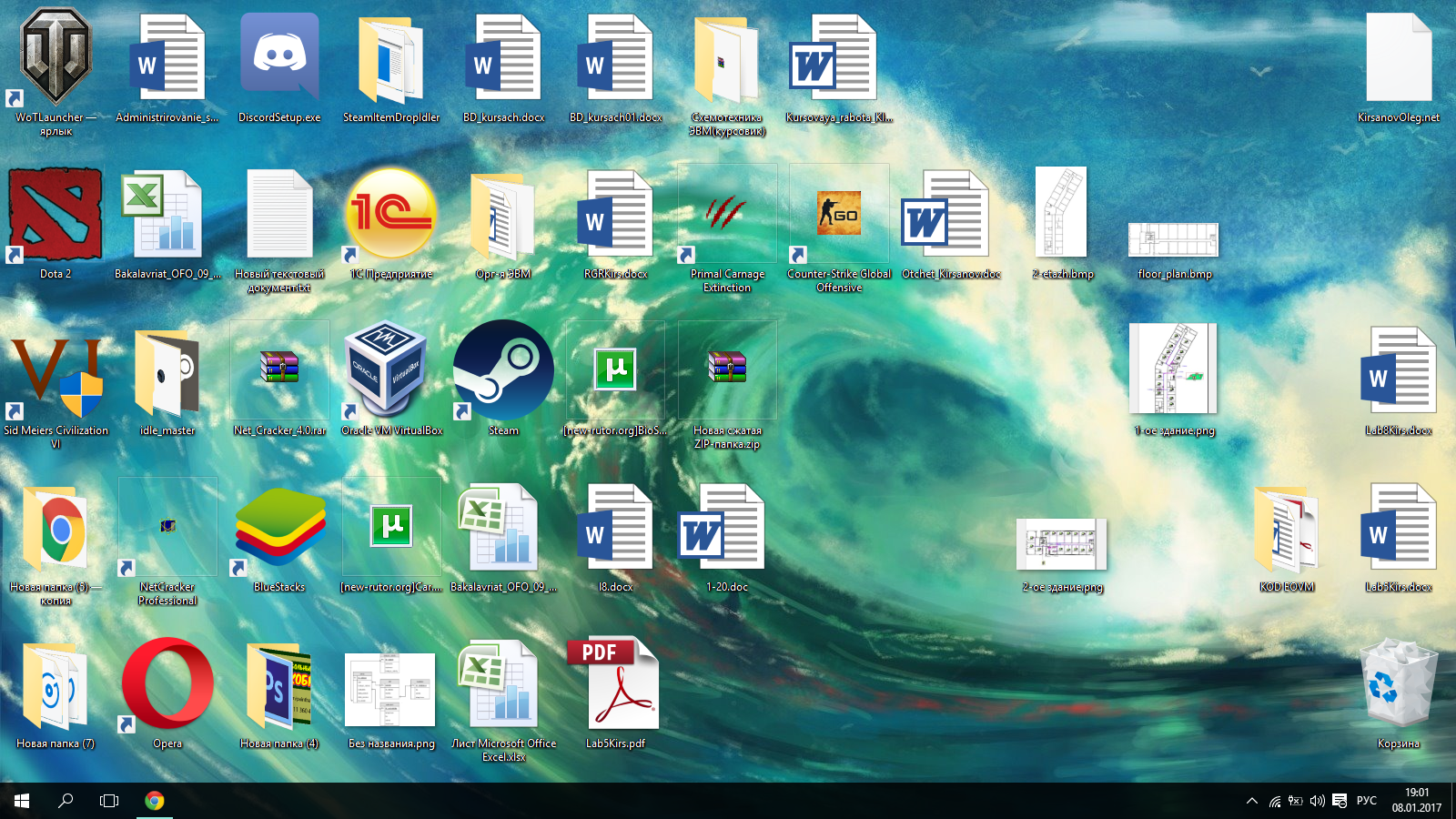Open Task View on taskbar
The image size is (1456, 819).
click(x=109, y=801)
